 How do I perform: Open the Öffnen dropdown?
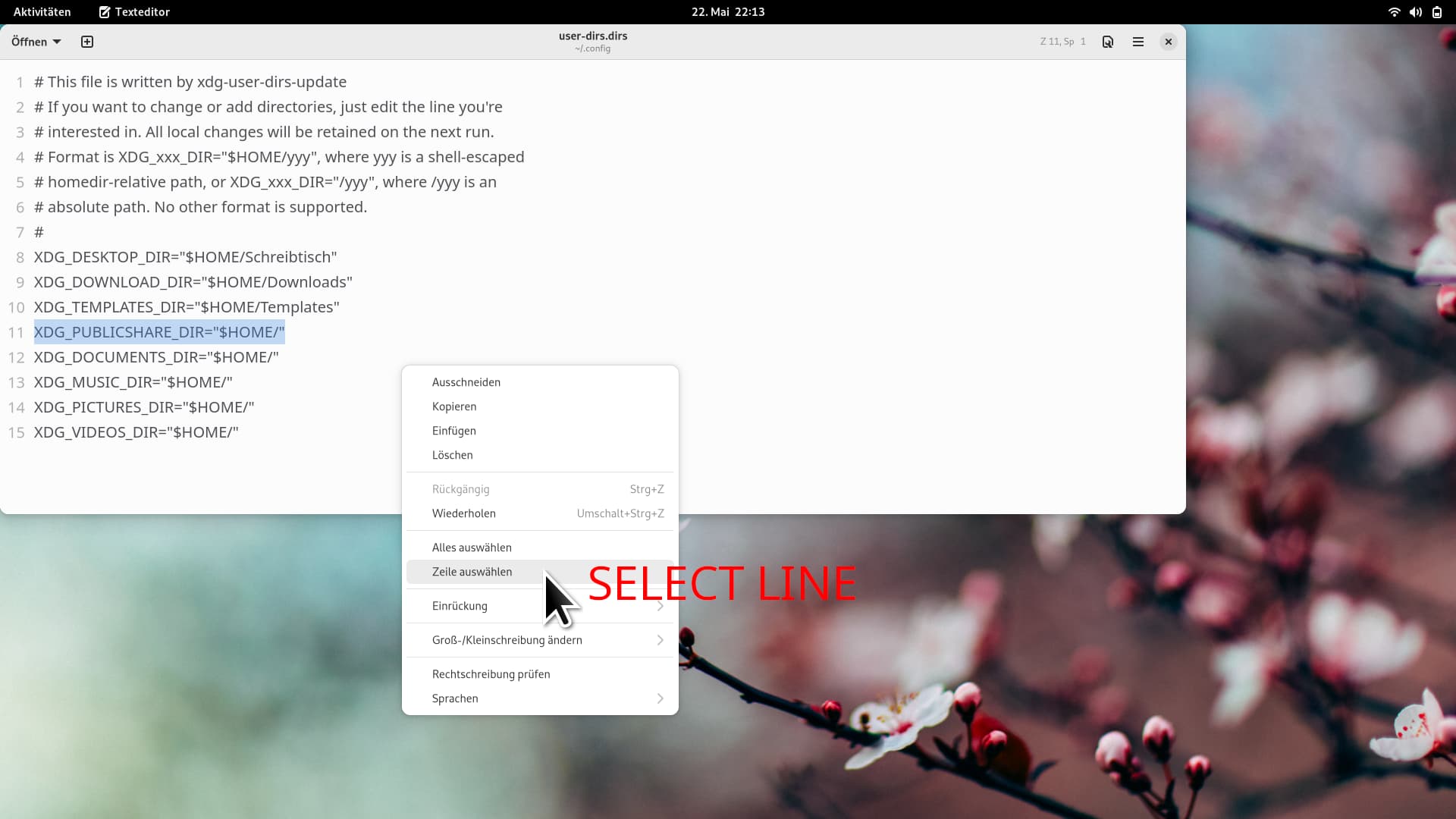pos(35,42)
